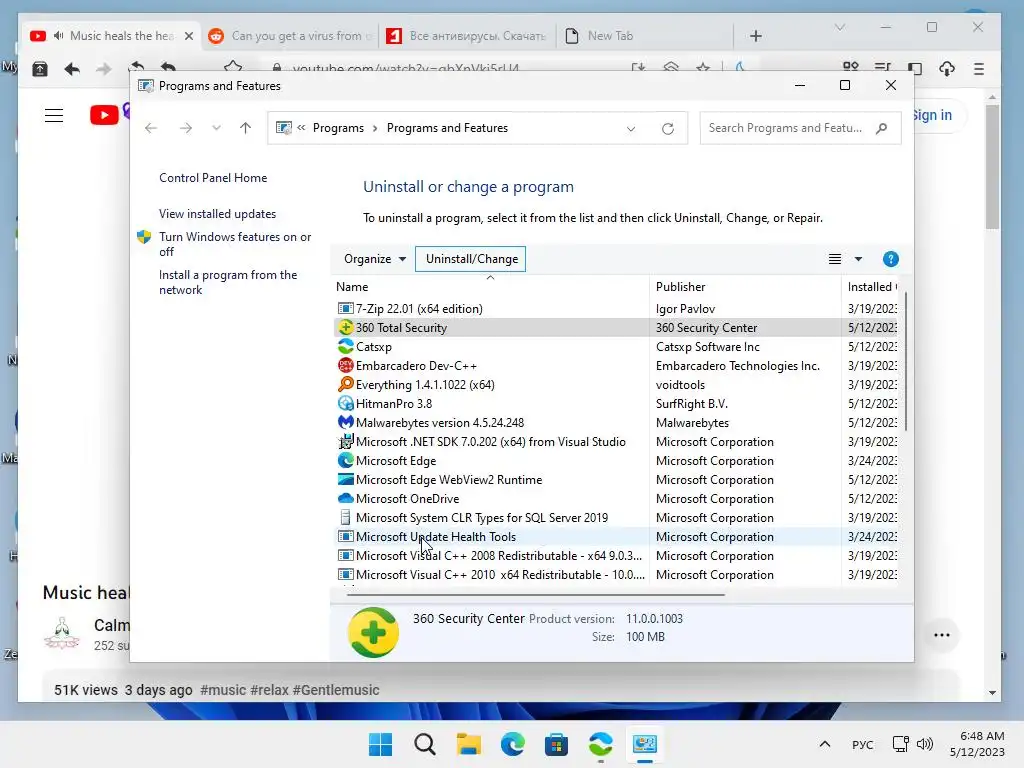Screen dimensions: 1024x768
Task: Click the Microsoft OneDrive cloud icon
Action: (345, 498)
